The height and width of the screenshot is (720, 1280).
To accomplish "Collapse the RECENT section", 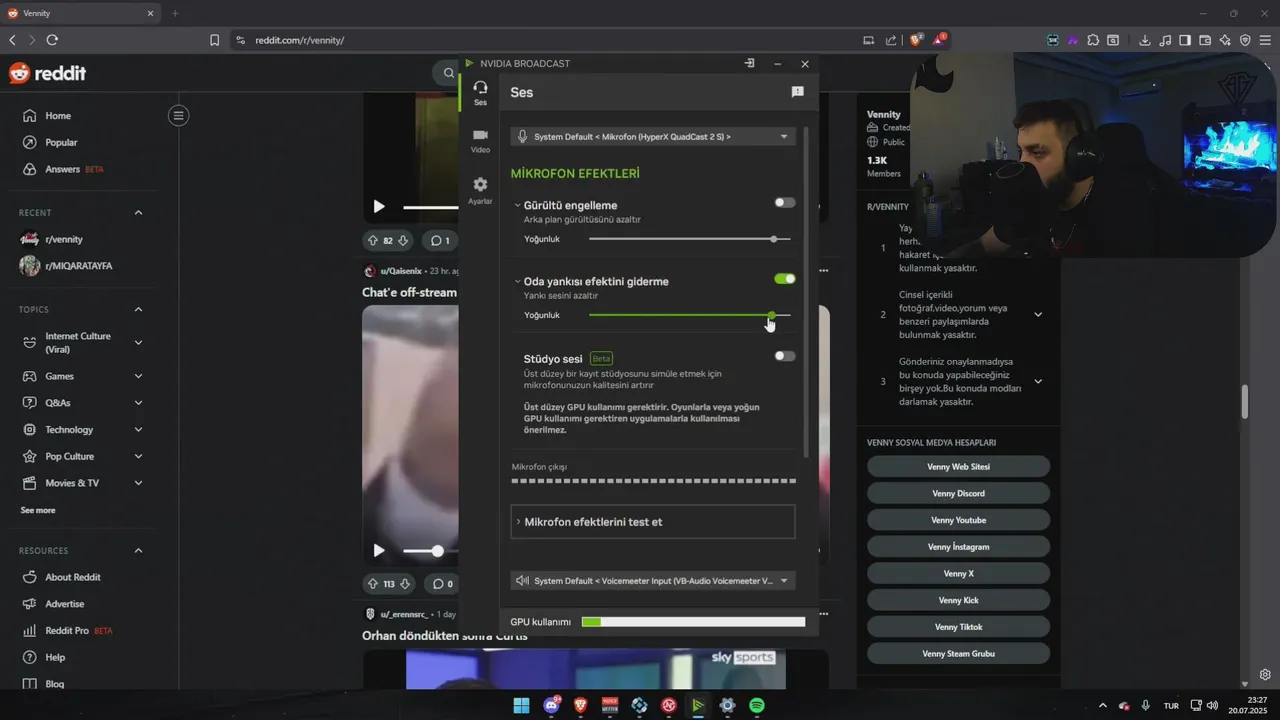I will [138, 213].
